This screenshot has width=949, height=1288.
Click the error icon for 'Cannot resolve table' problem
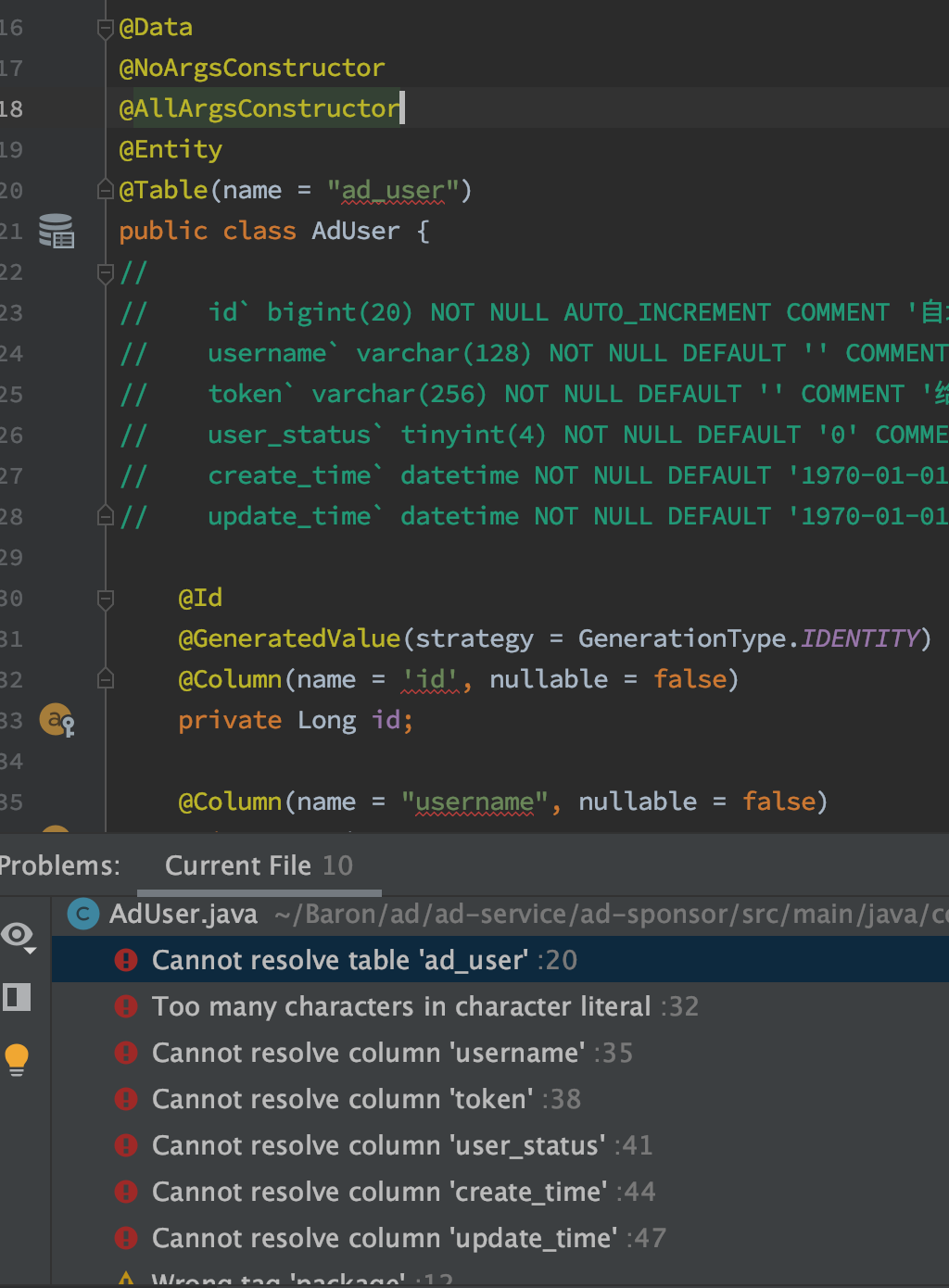pos(126,960)
